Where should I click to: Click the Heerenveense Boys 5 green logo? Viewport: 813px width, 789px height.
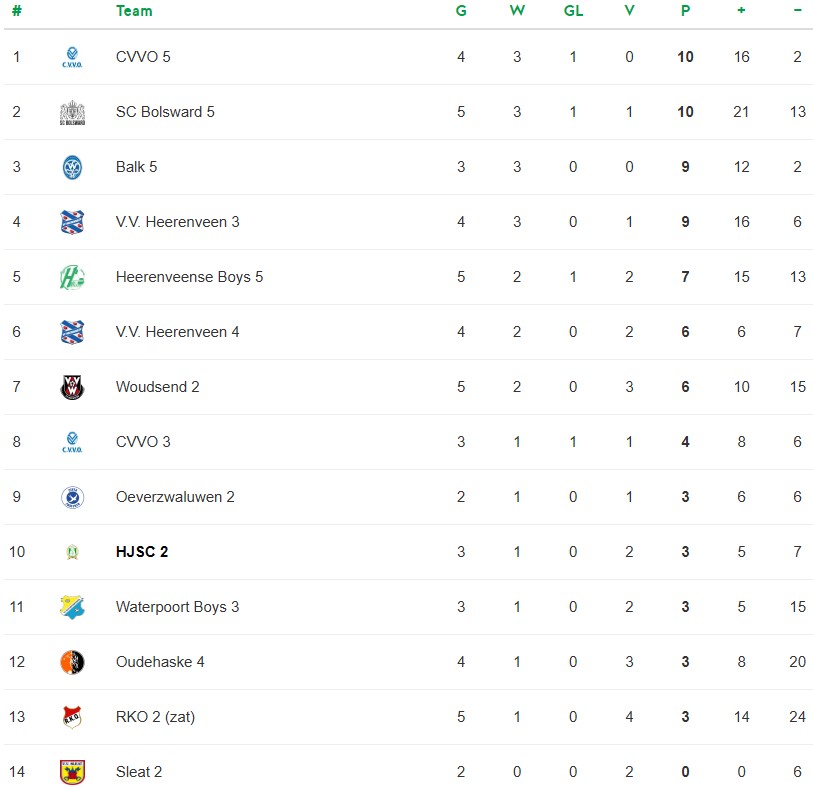pyautogui.click(x=72, y=277)
